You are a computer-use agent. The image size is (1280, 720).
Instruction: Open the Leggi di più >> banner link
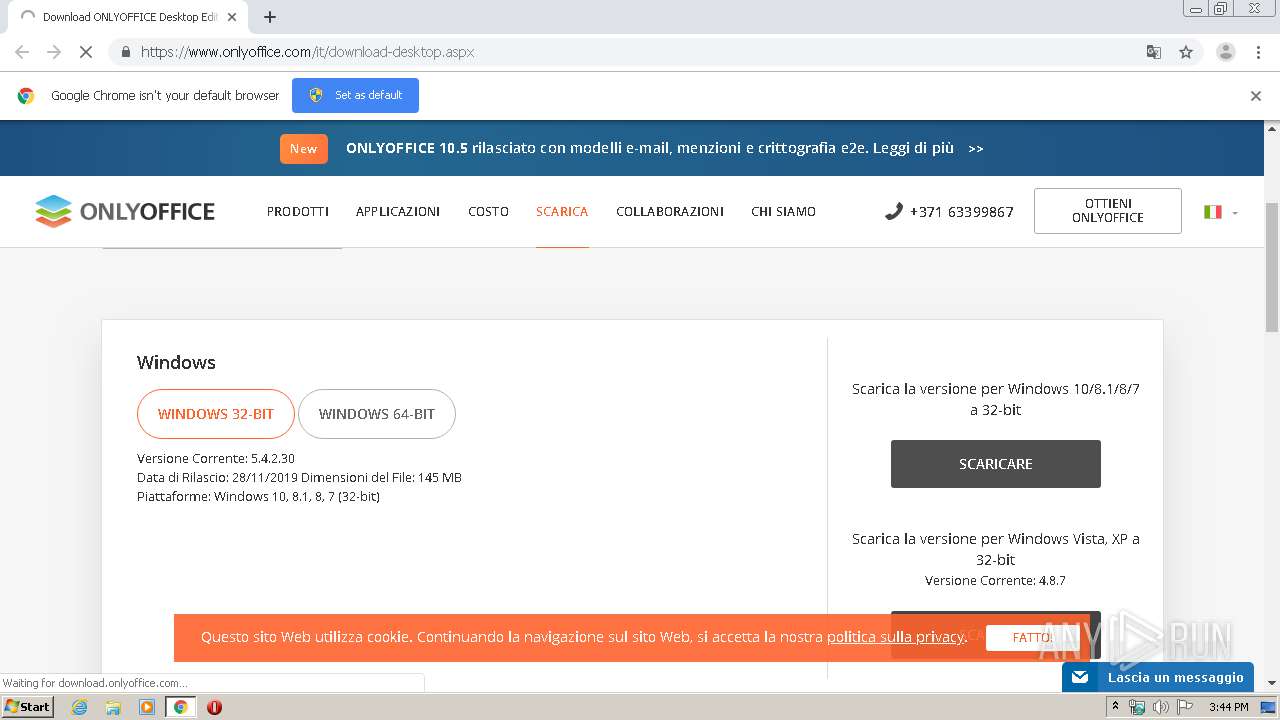[928, 148]
